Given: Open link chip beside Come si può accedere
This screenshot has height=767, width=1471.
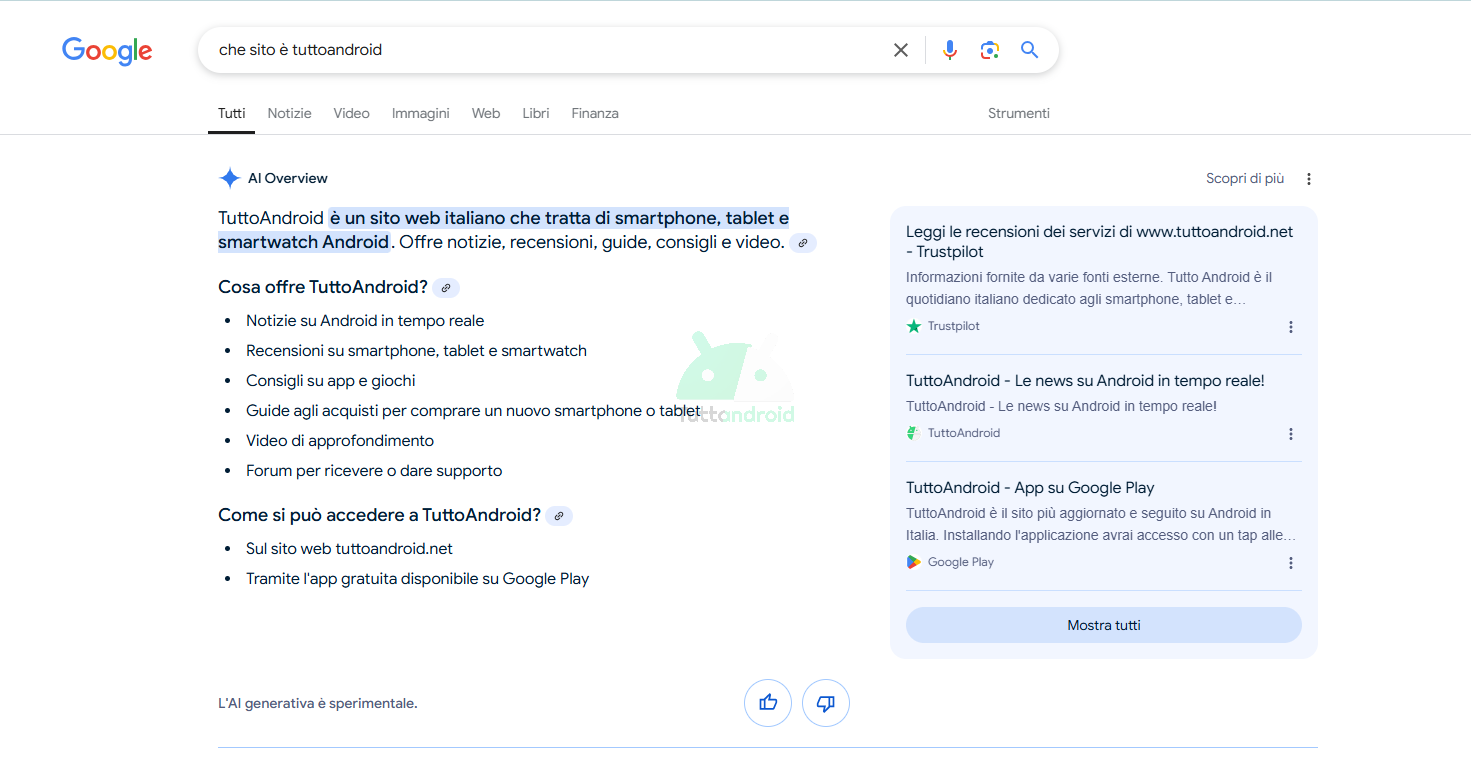Looking at the screenshot, I should 559,516.
